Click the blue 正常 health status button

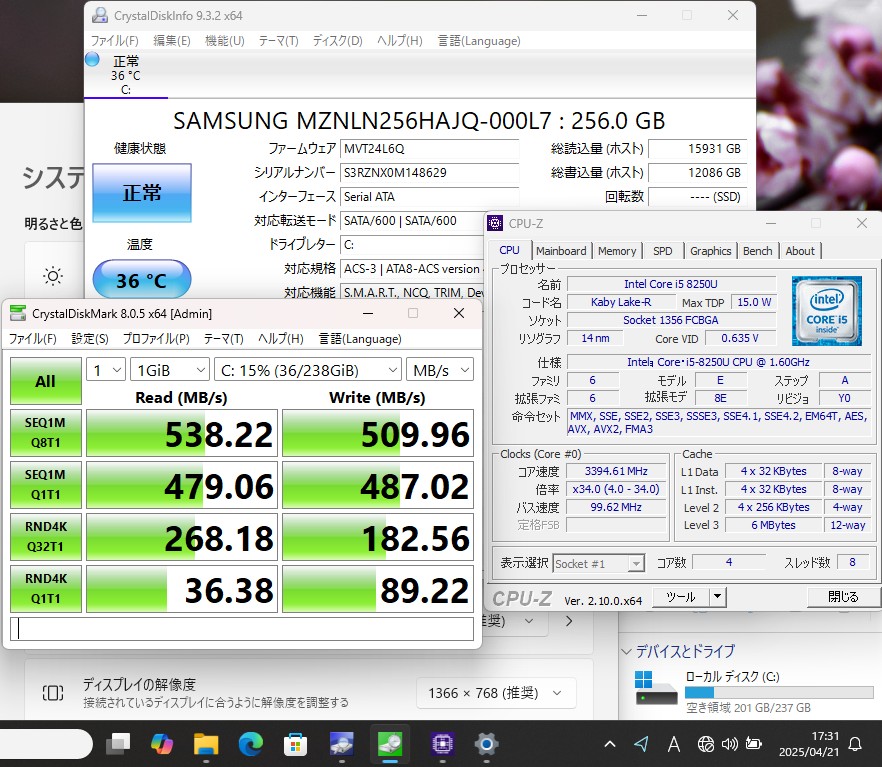pyautogui.click(x=142, y=193)
